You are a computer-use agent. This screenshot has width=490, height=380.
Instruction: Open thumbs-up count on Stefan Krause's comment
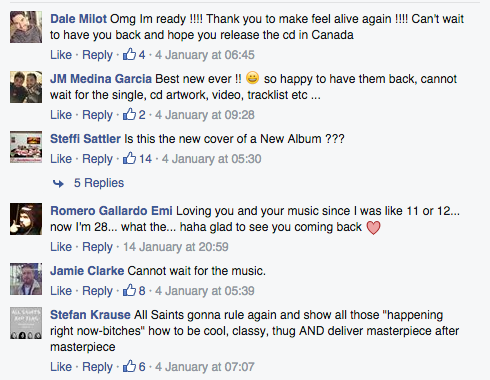pyautogui.click(x=134, y=366)
